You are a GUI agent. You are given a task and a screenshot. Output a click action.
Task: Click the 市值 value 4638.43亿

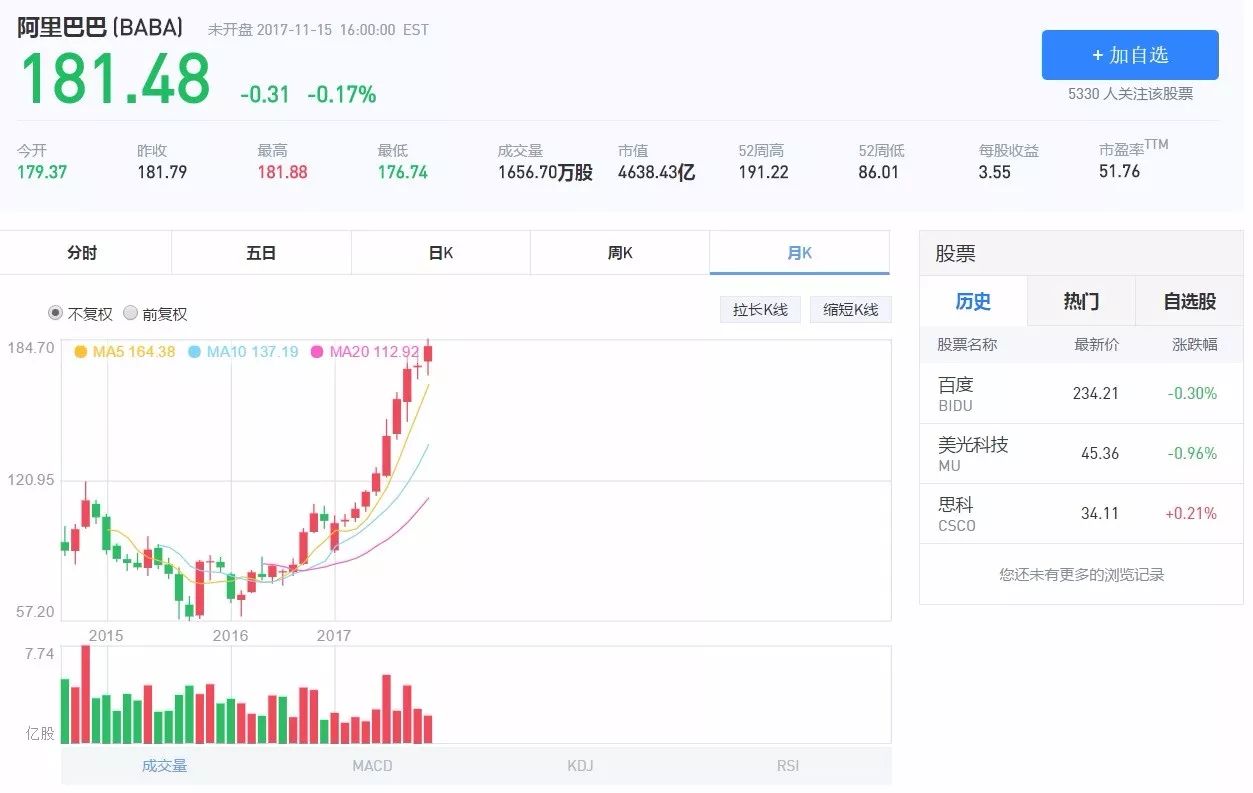[656, 172]
